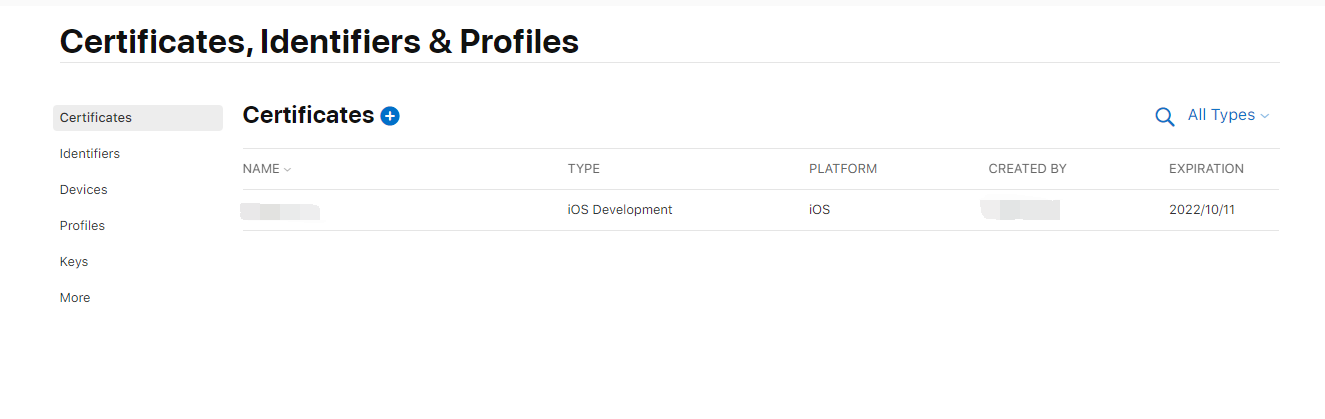Viewport: 1325px width, 419px height.
Task: Select Certificates in the left sidebar
Action: [96, 118]
